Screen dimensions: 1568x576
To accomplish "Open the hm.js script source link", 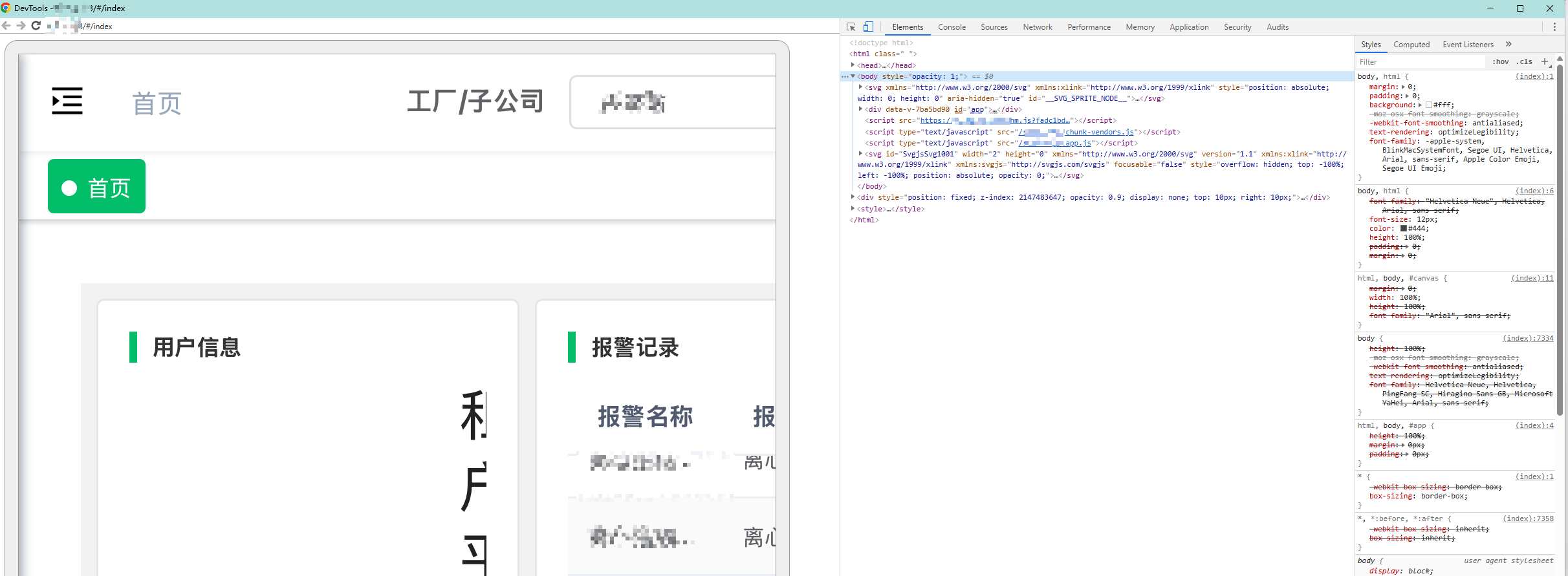I will pyautogui.click(x=996, y=120).
